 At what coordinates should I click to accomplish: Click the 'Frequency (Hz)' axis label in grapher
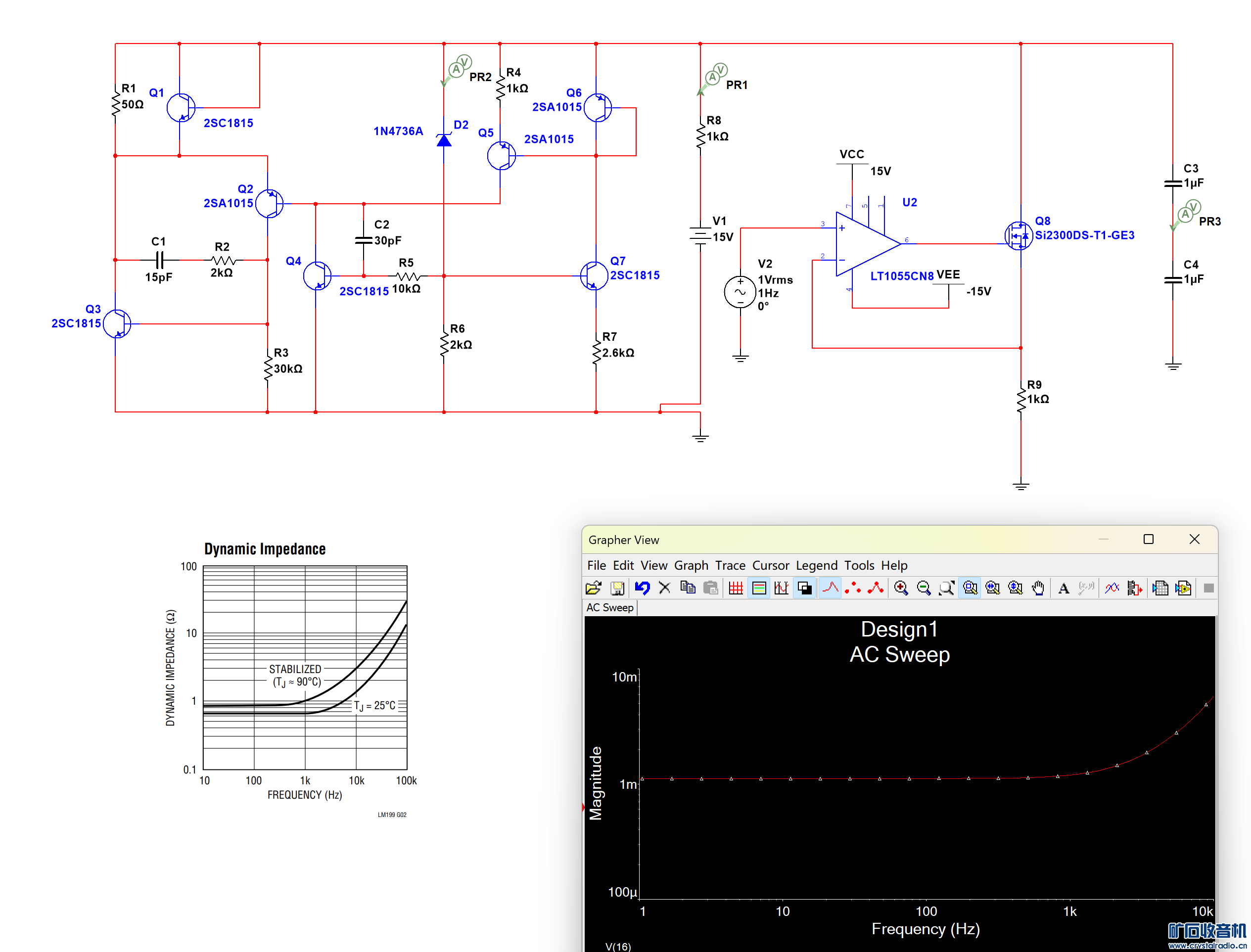click(925, 929)
